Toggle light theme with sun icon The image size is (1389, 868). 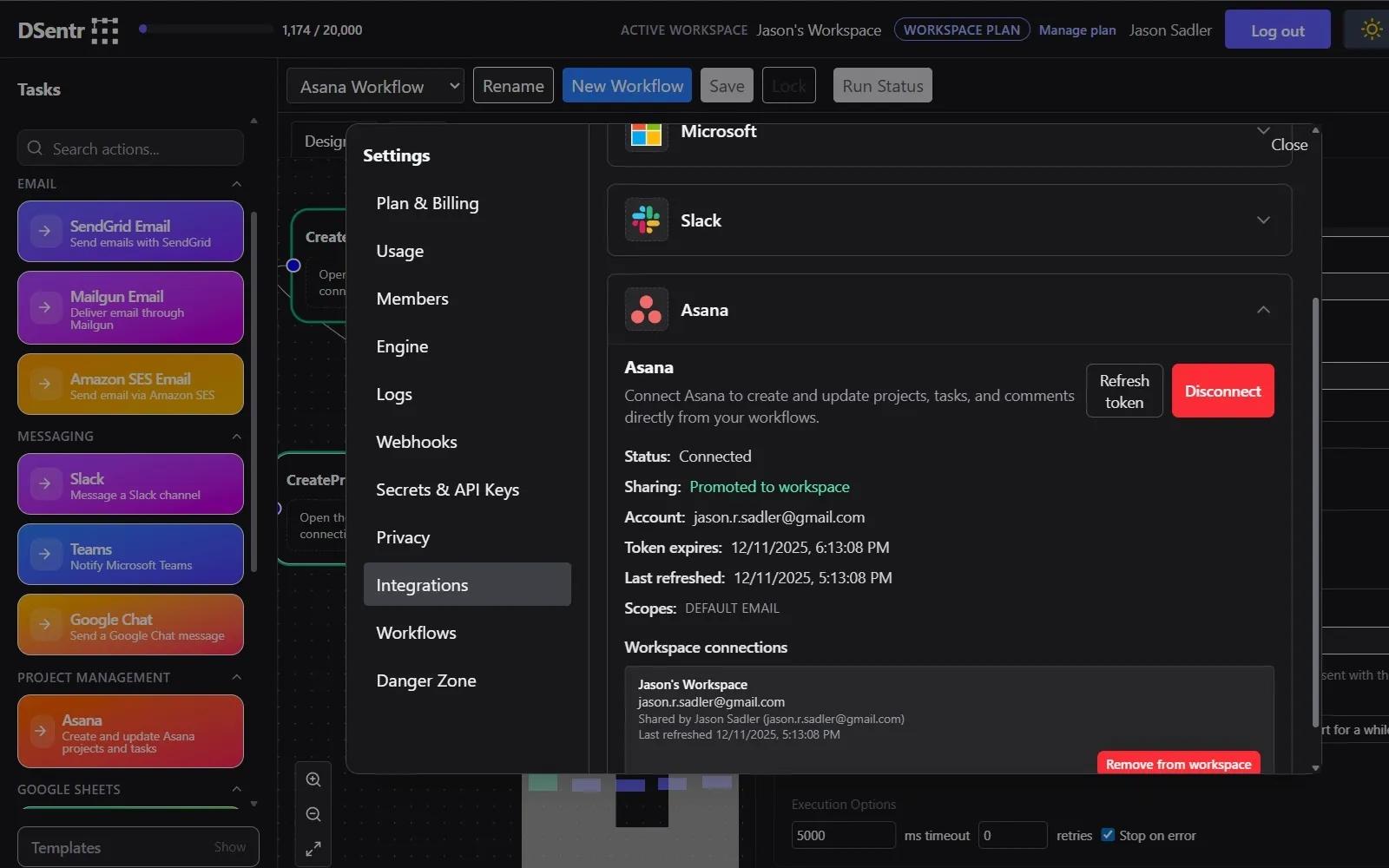1371,30
